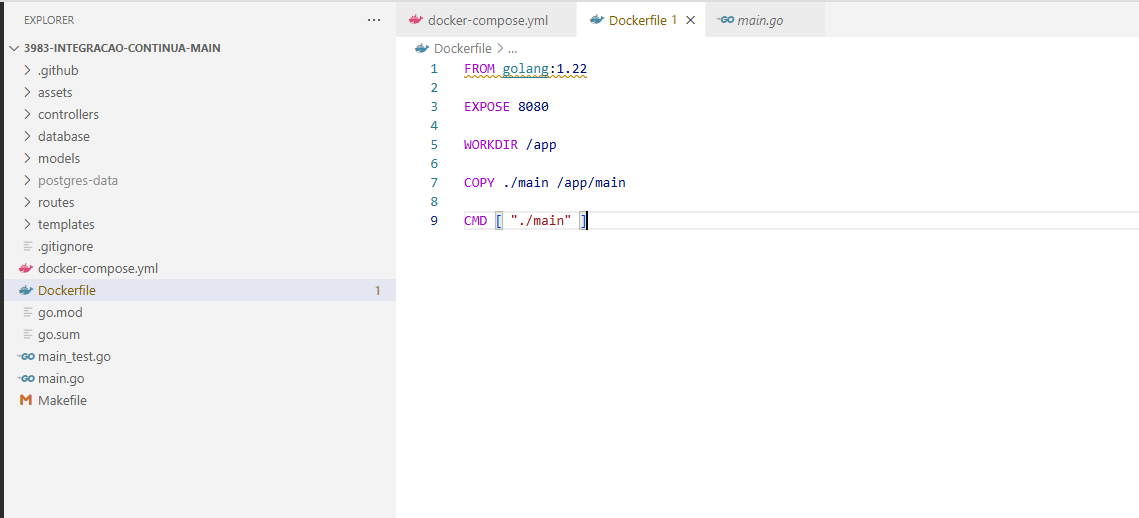Click the go.mod file icon

coord(28,312)
